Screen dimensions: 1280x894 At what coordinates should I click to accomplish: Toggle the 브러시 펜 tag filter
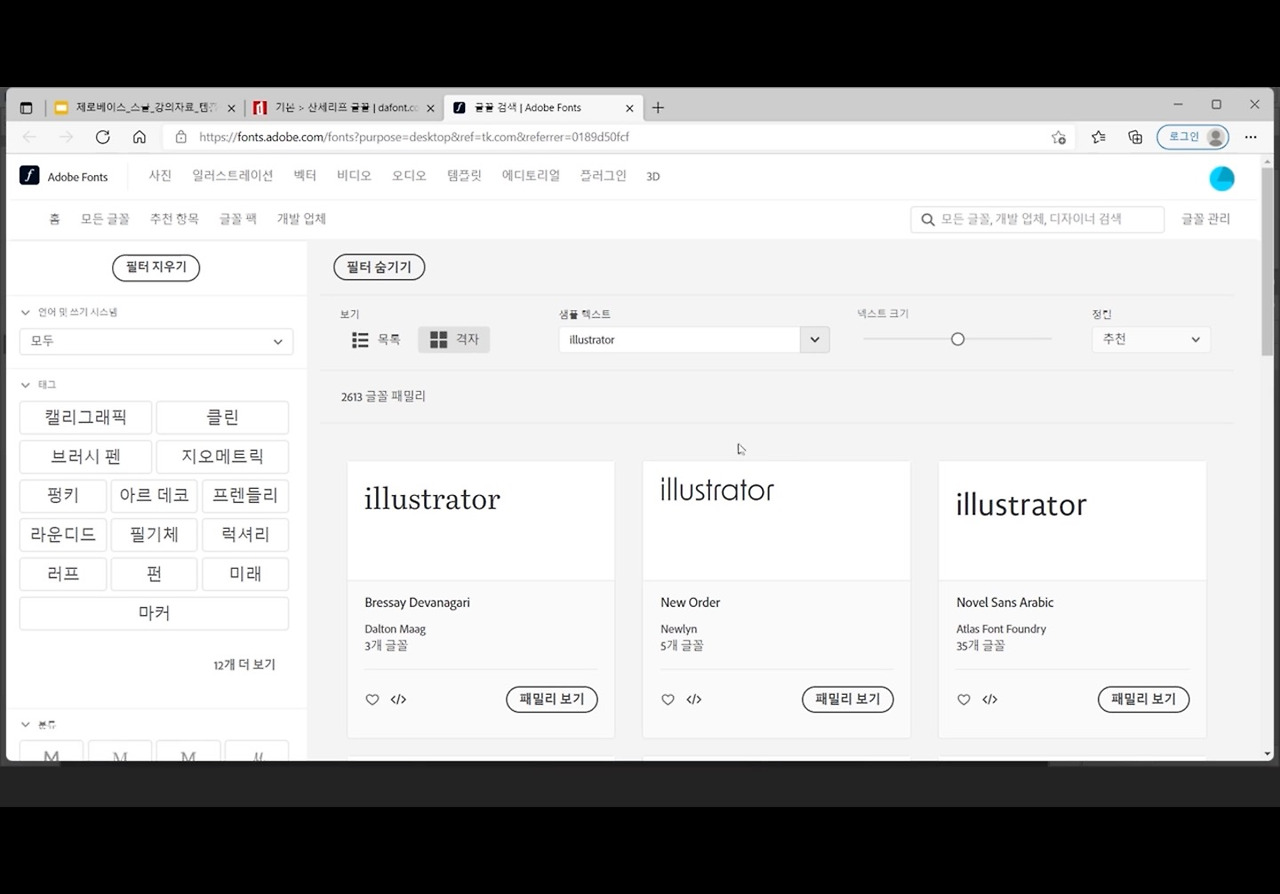point(86,456)
